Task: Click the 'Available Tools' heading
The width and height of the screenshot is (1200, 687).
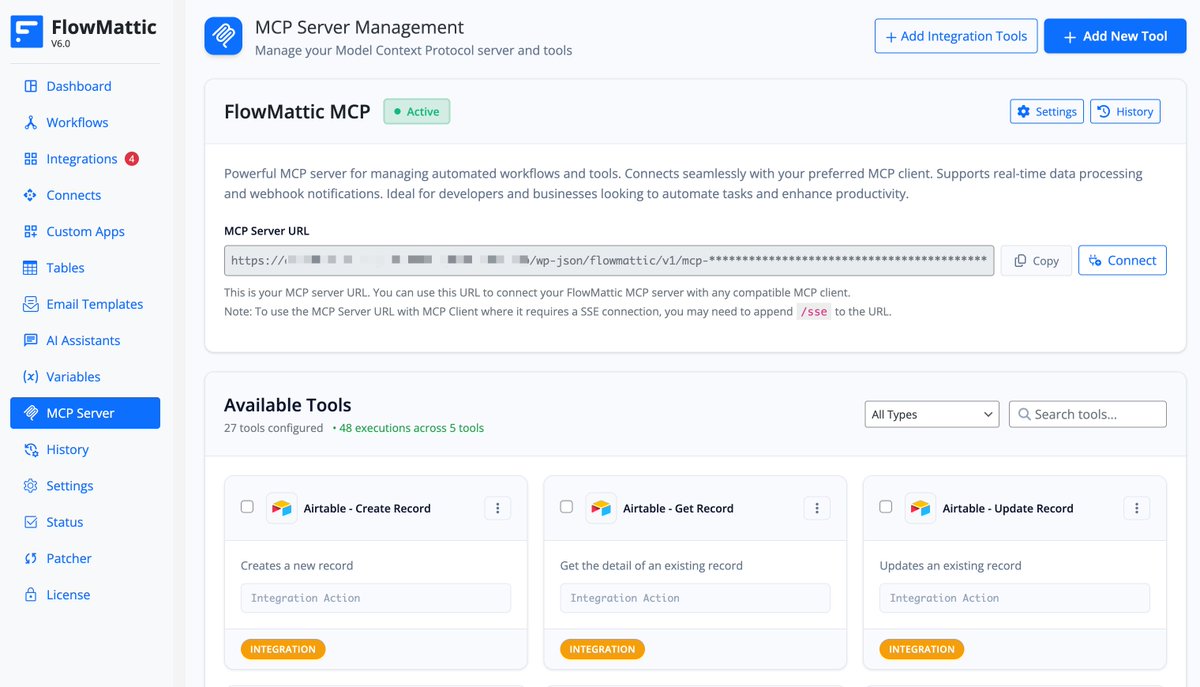Action: click(x=288, y=405)
